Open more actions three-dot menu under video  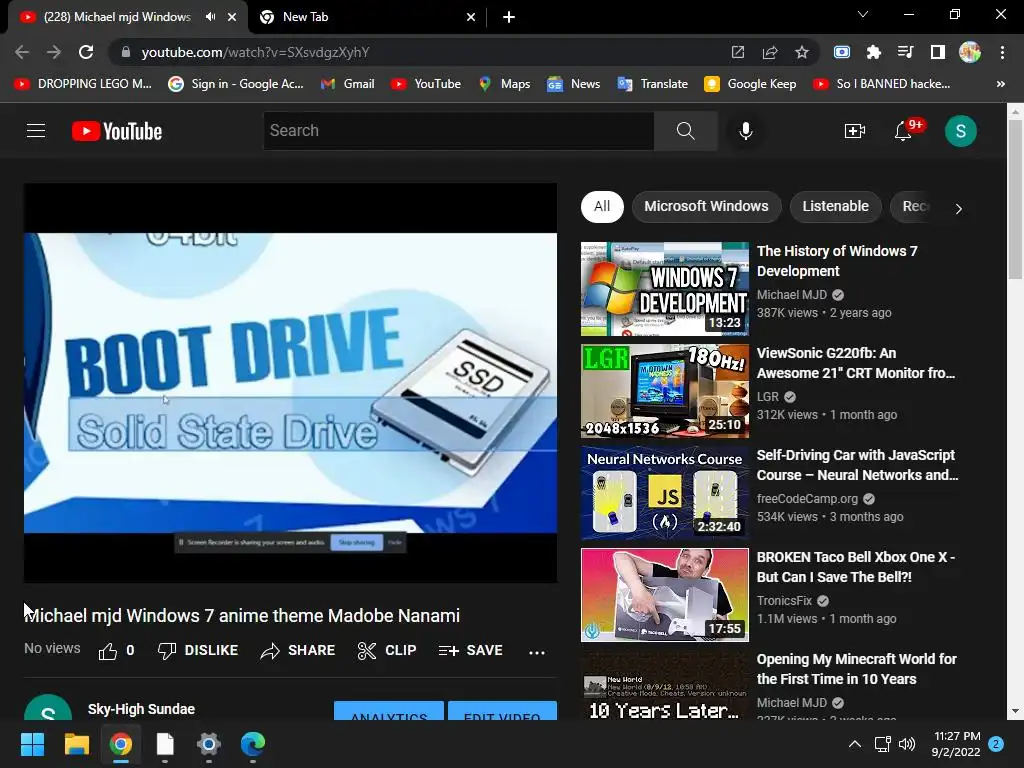[536, 652]
